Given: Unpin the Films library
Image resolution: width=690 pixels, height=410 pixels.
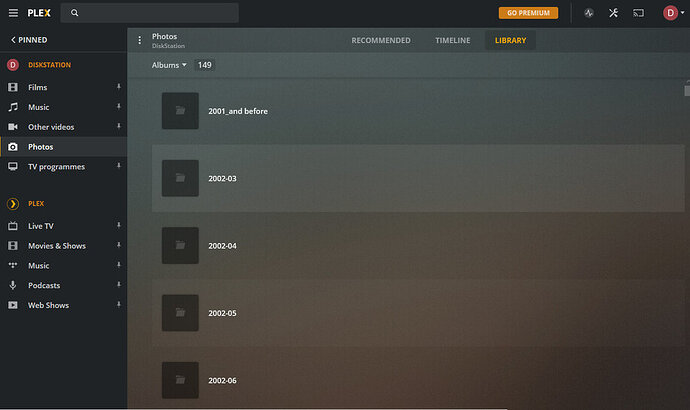Looking at the screenshot, I should [119, 87].
